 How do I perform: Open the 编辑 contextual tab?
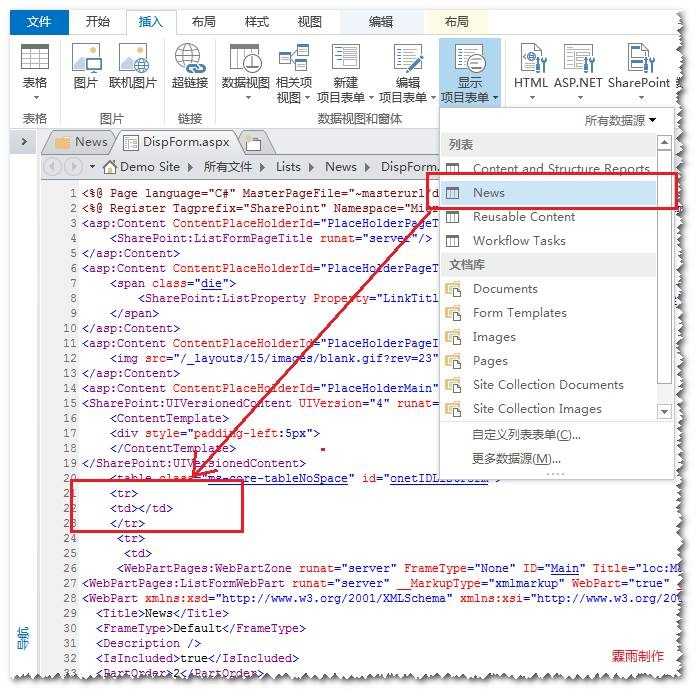[x=381, y=21]
